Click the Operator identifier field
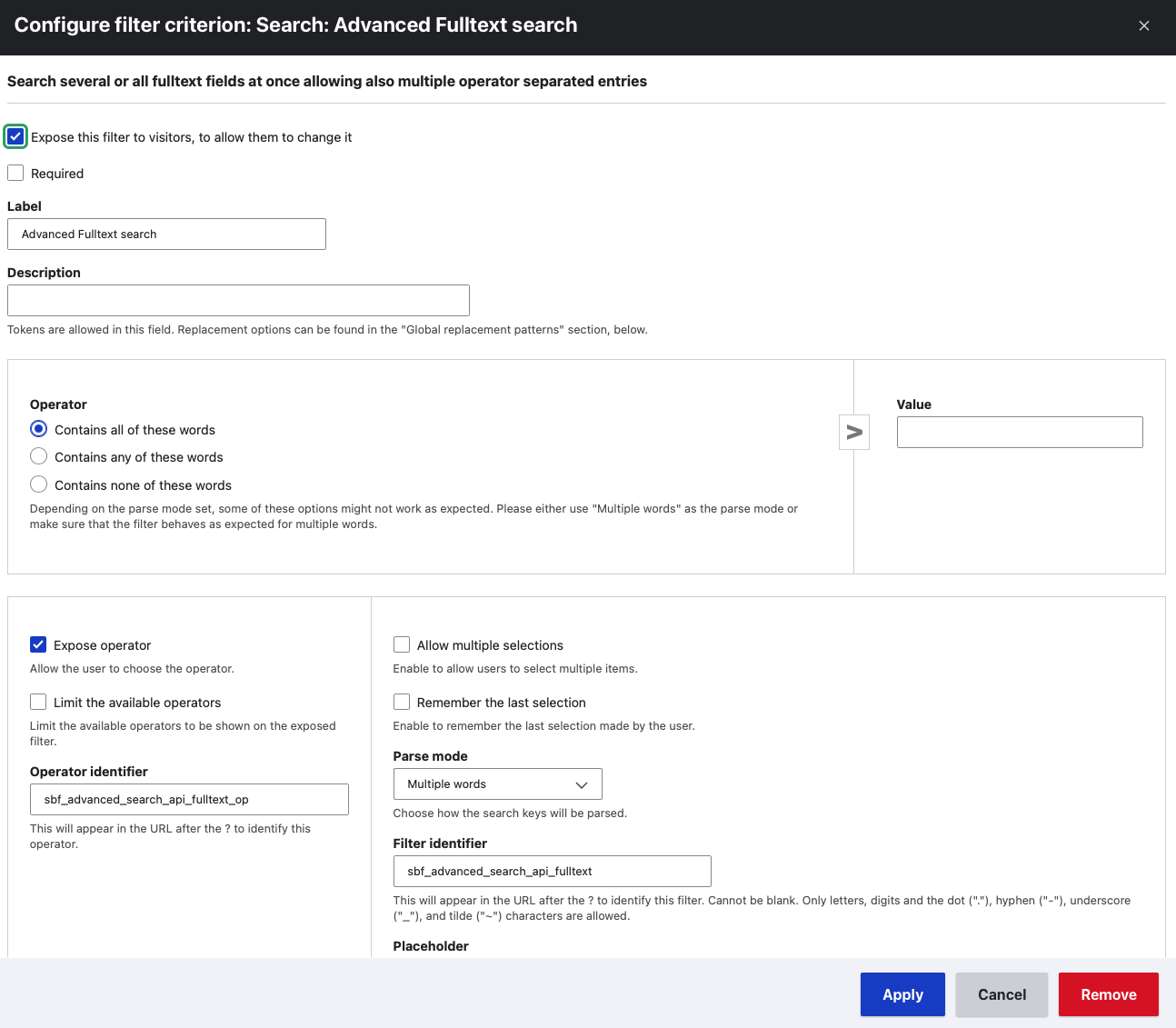 click(189, 799)
